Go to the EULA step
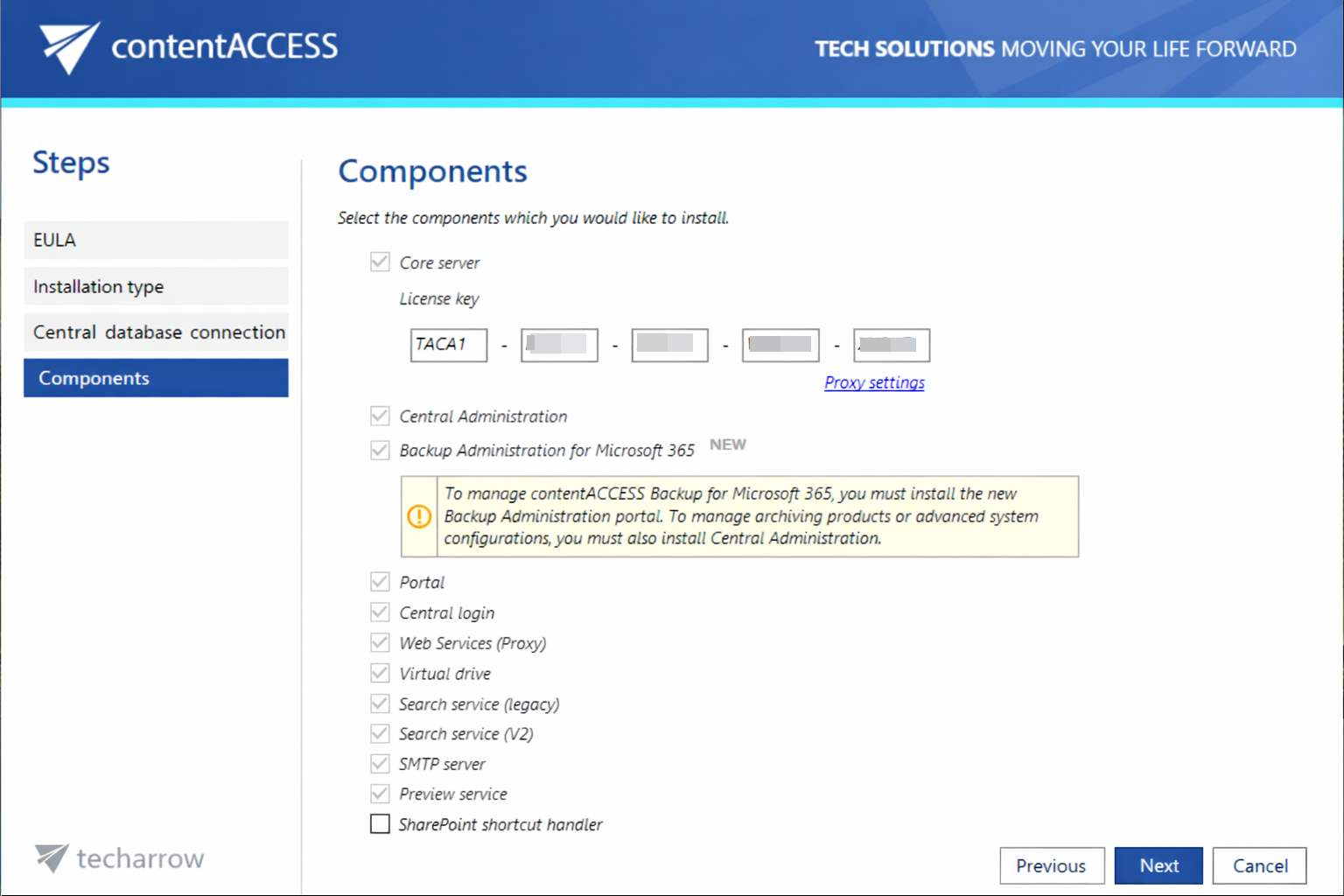The image size is (1344, 896). [156, 240]
